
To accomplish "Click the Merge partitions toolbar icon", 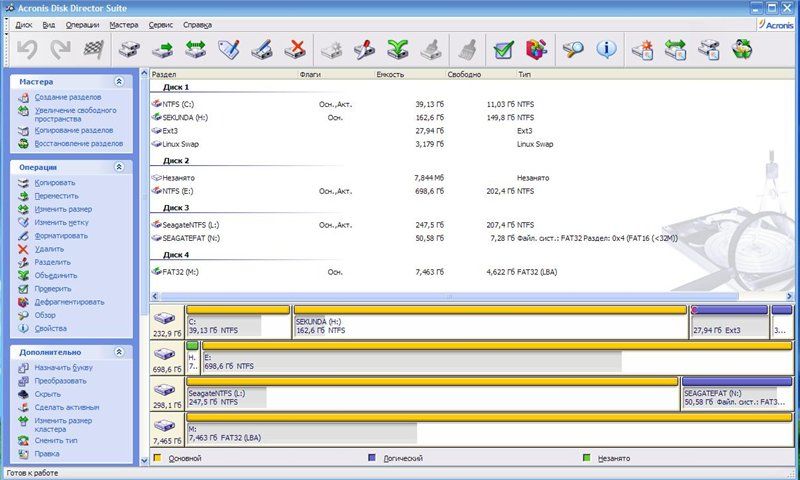I will pos(397,49).
